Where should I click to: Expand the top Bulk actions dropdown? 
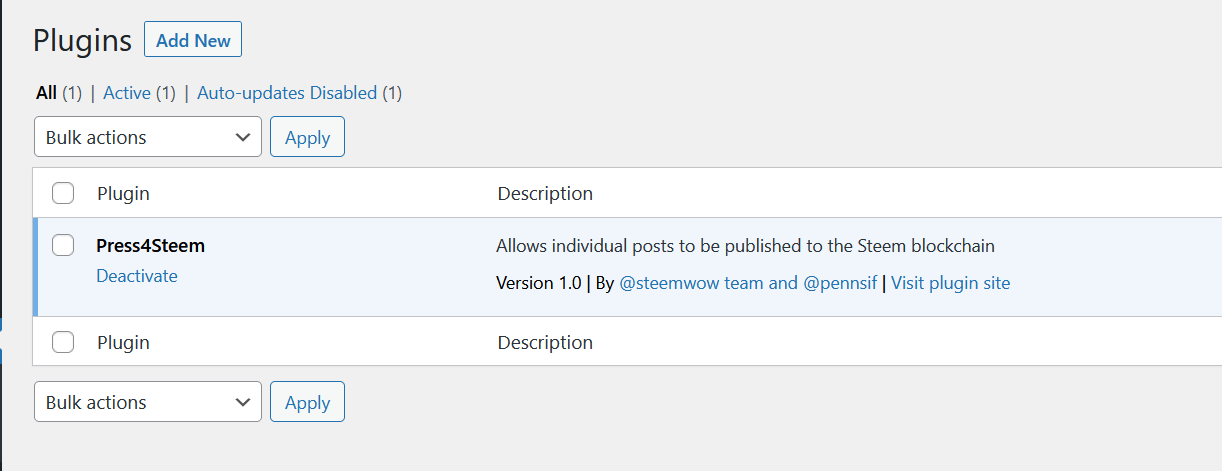tap(148, 137)
